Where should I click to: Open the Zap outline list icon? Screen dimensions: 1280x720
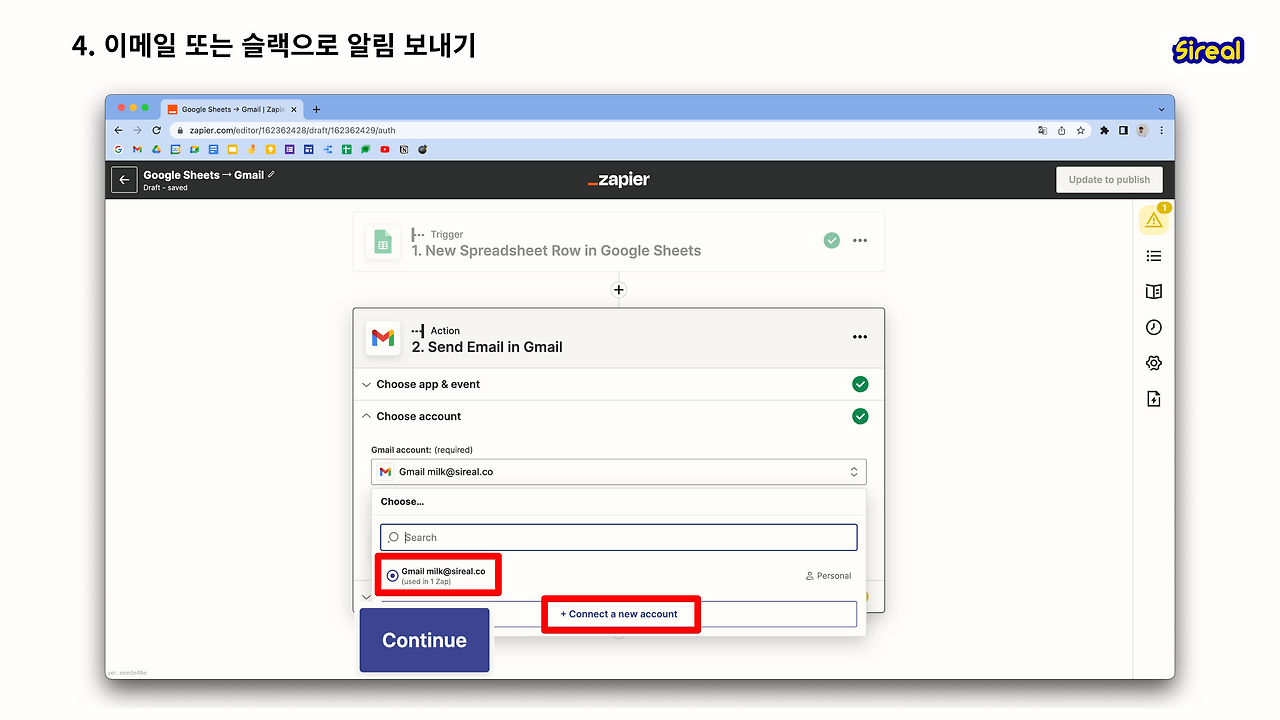[1154, 256]
